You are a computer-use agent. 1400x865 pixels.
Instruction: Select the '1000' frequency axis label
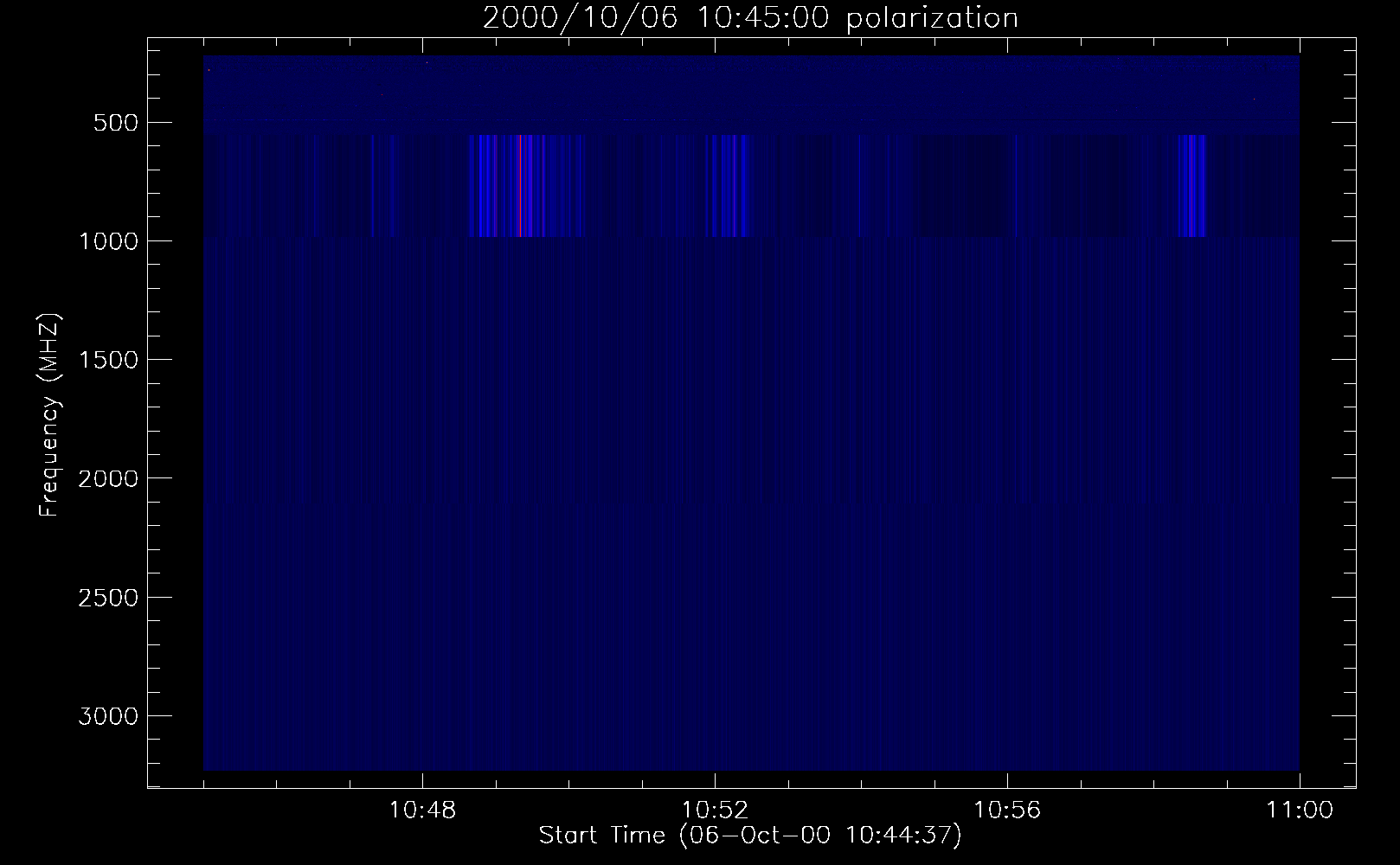(107, 241)
